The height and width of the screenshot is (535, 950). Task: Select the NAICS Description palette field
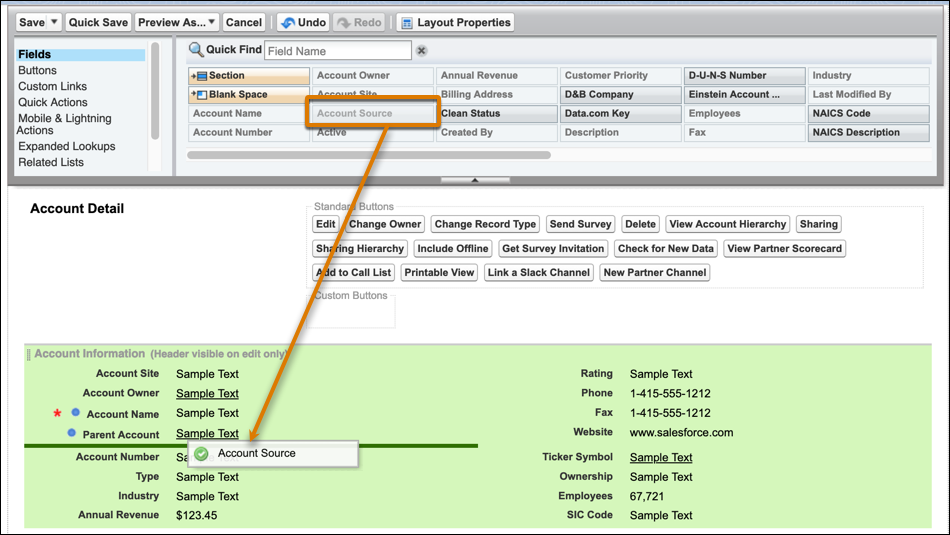point(868,132)
